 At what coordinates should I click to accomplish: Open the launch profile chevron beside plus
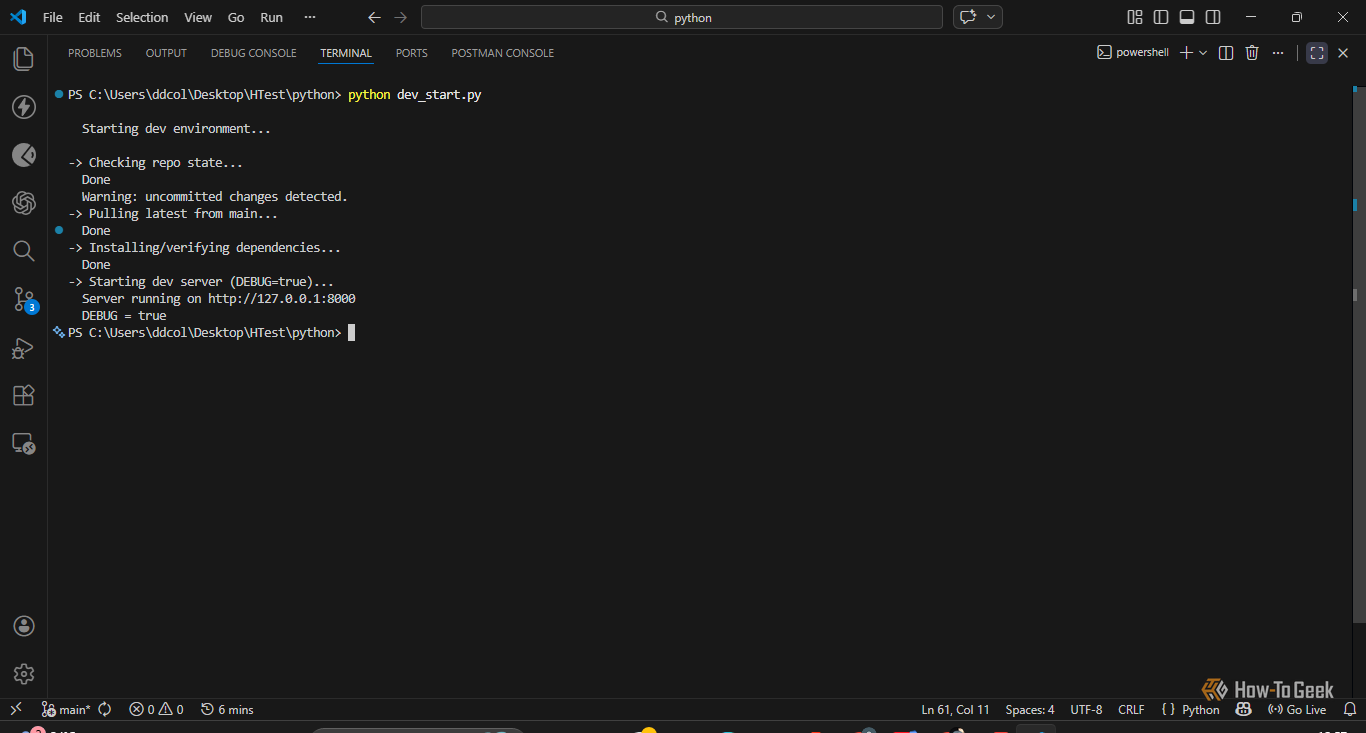(x=1203, y=53)
